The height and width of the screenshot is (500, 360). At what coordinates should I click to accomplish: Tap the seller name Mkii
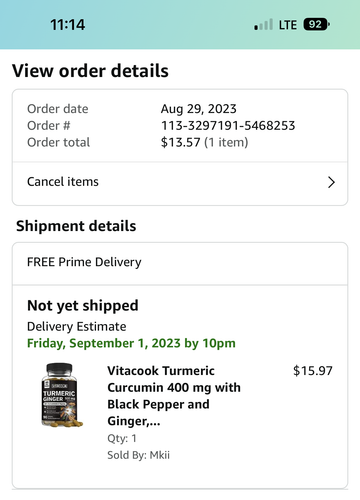(x=160, y=455)
